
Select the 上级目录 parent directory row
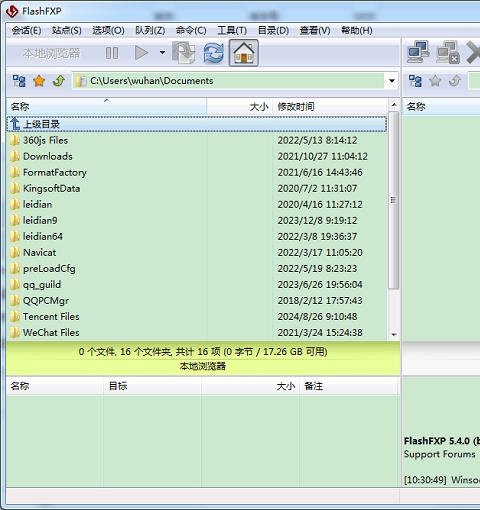click(x=197, y=124)
